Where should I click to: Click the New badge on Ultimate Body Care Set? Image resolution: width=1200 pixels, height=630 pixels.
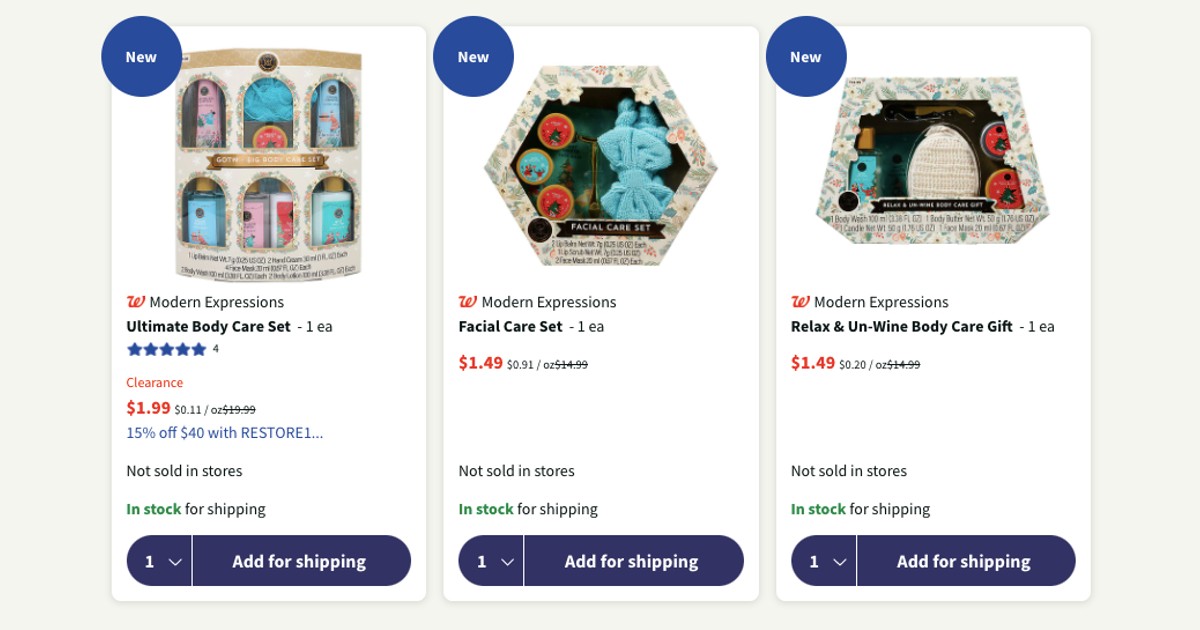tap(141, 57)
